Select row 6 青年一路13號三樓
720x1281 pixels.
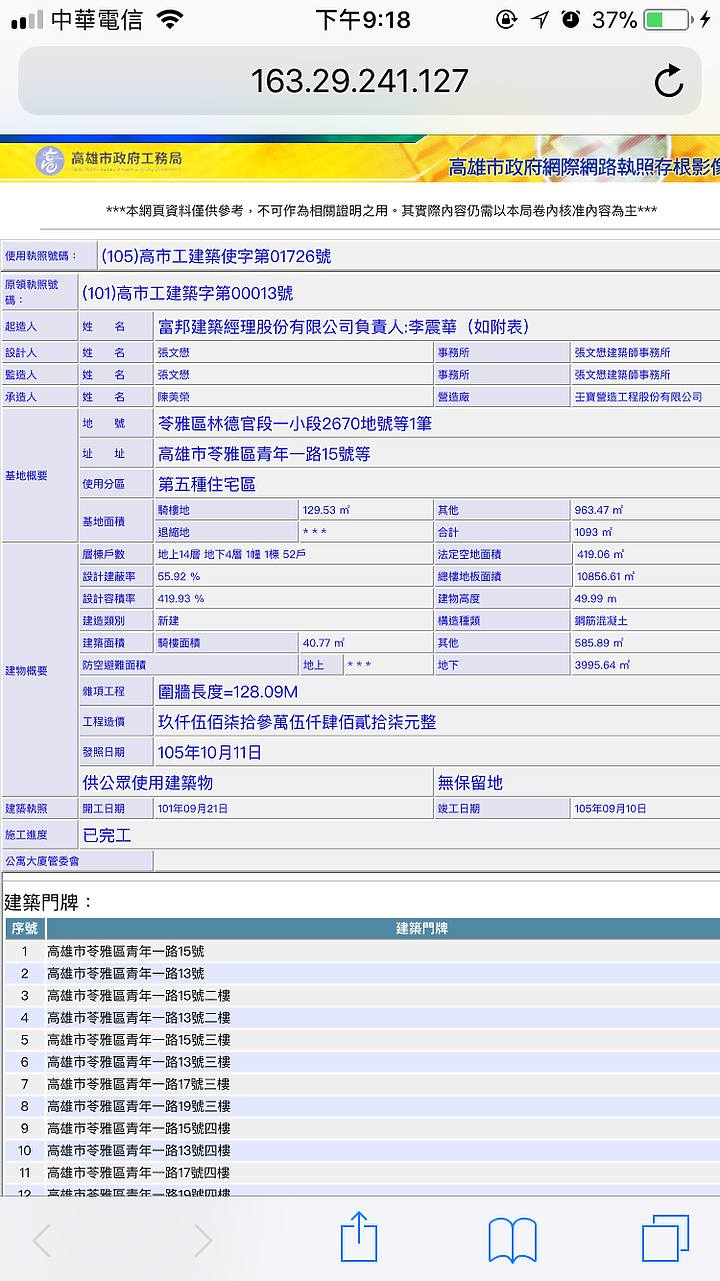pos(138,1061)
